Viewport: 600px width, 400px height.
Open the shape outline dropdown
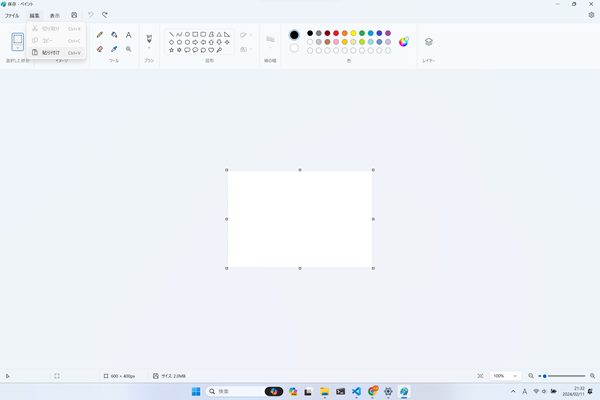coord(245,35)
